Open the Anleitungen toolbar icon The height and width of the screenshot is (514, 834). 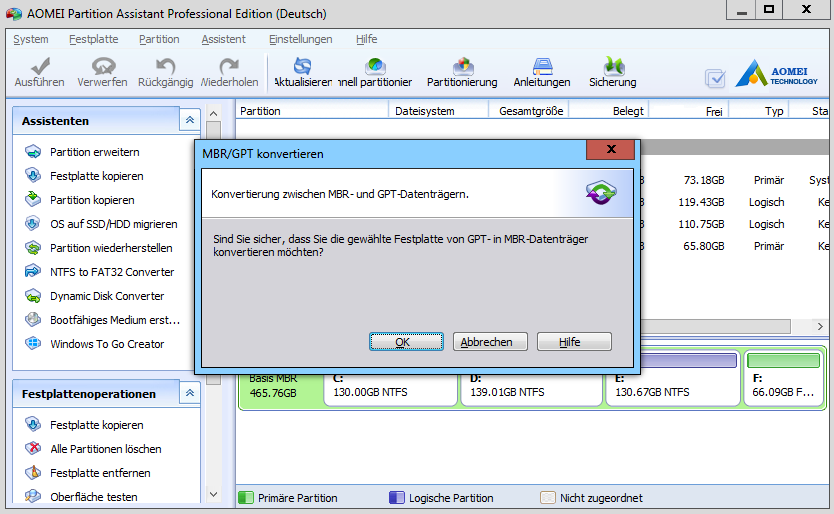[543, 66]
